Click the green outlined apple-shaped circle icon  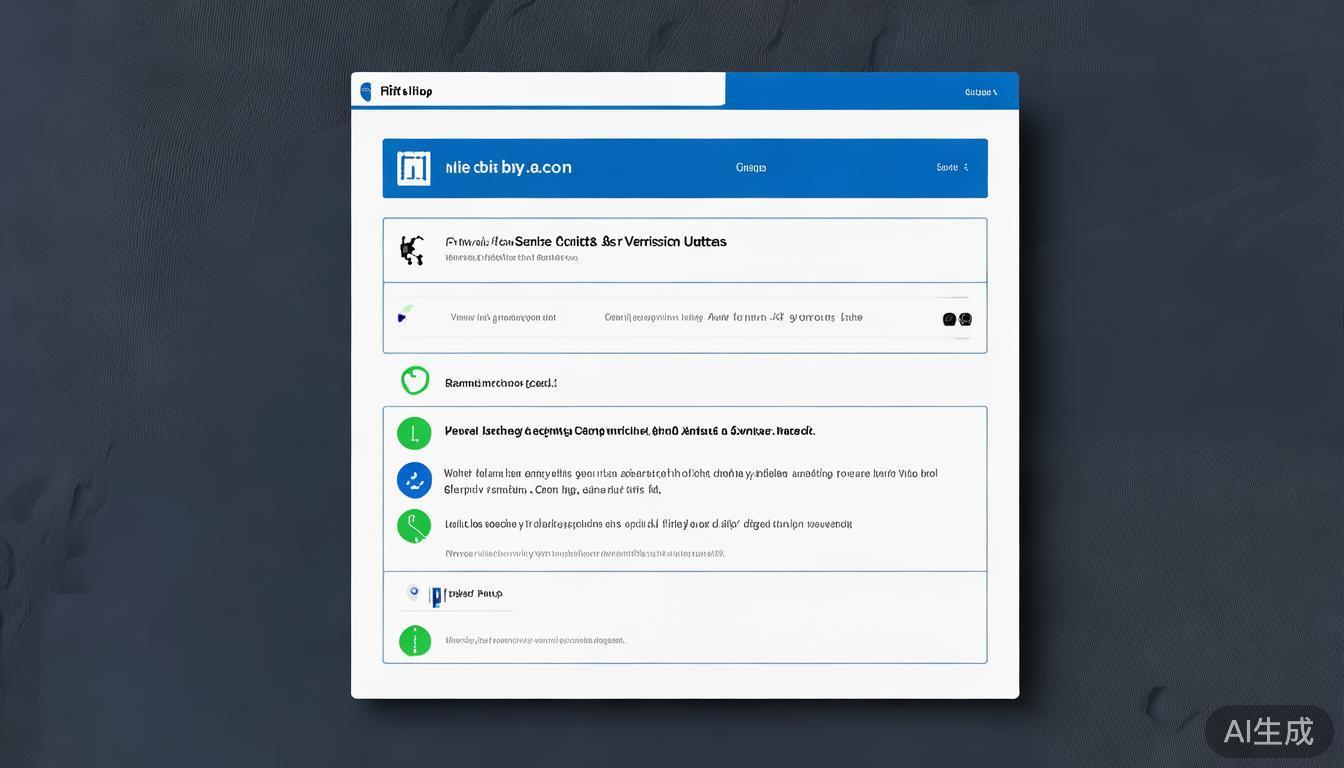[x=414, y=381]
